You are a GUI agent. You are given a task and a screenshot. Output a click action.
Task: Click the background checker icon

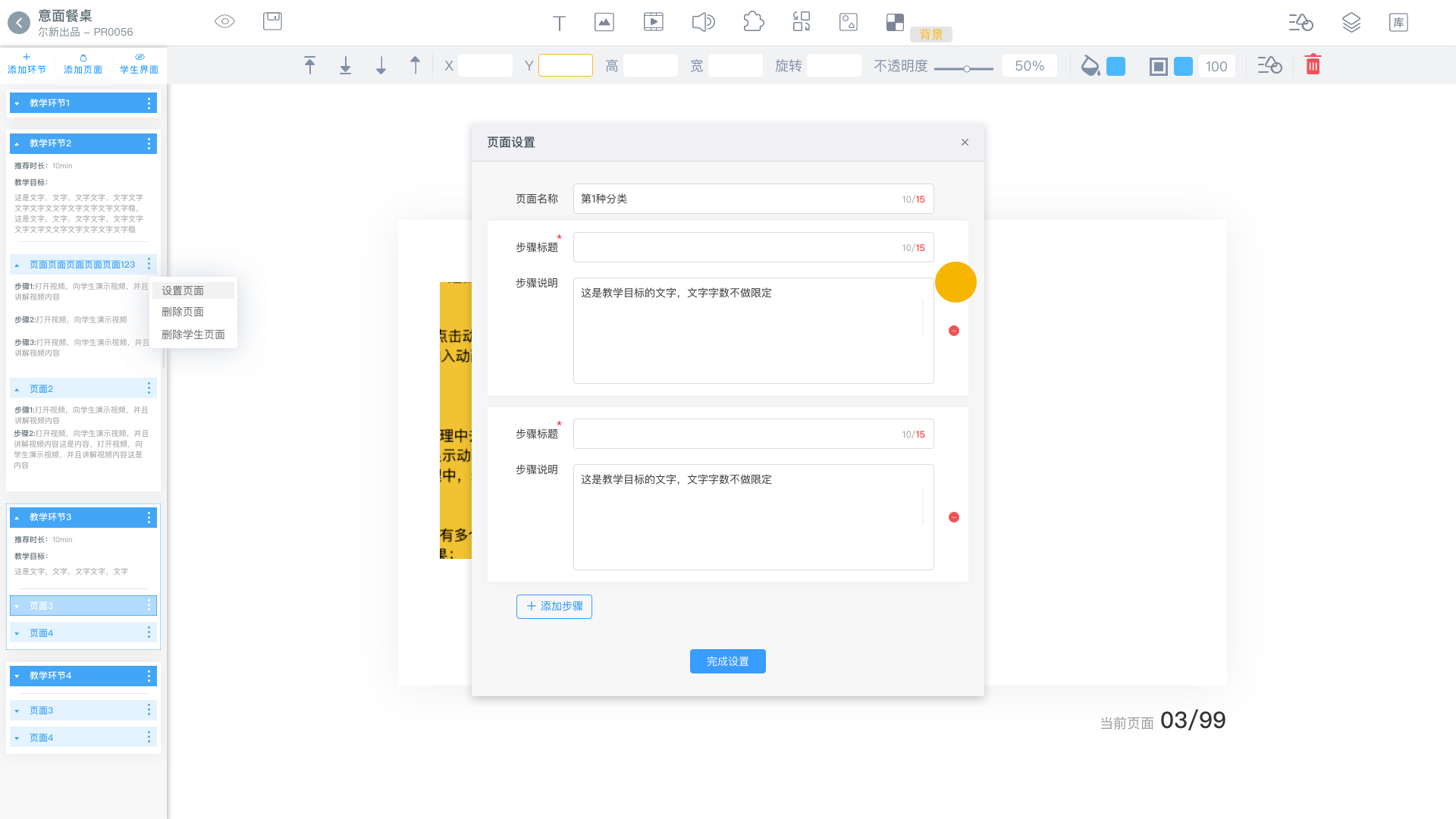[895, 22]
